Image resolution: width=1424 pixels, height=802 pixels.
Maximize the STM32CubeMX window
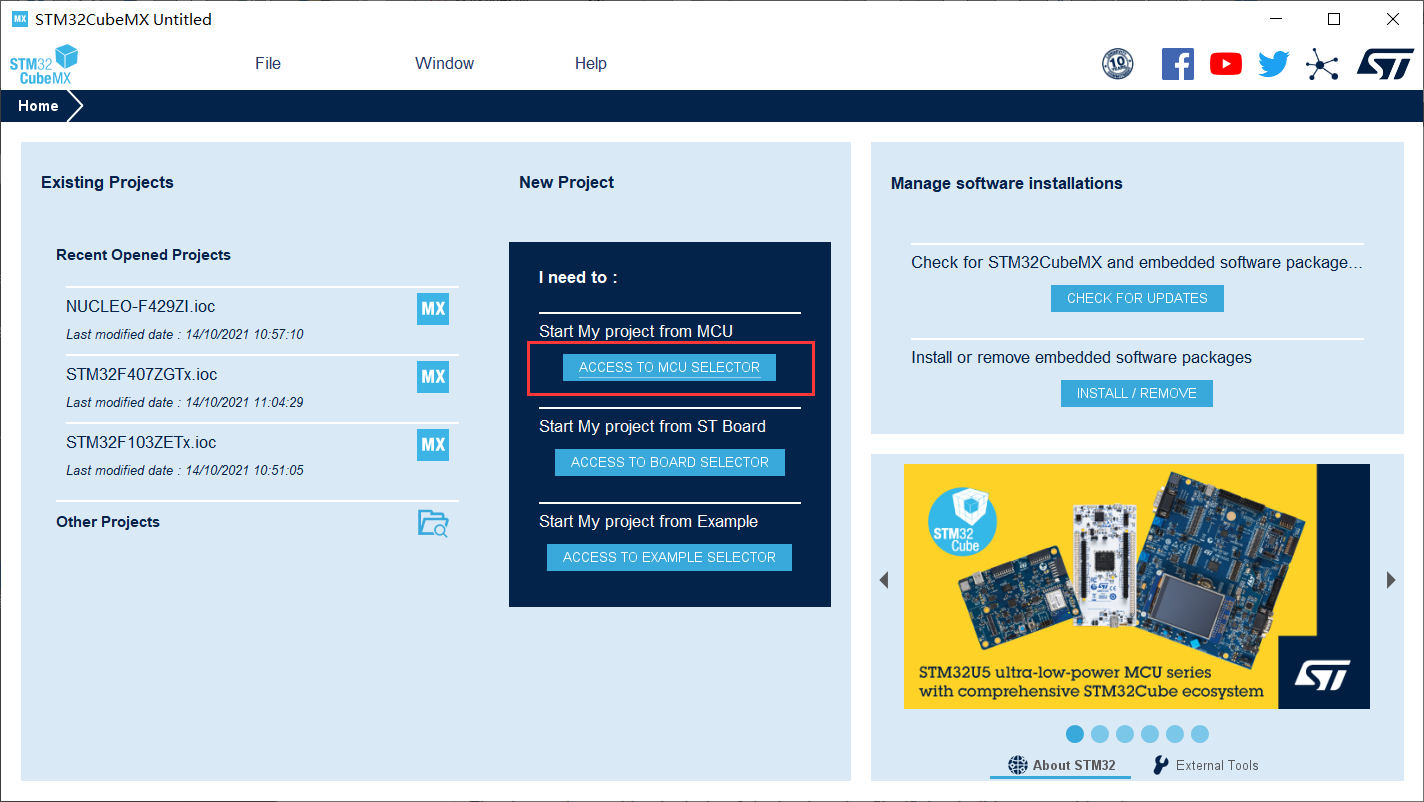[x=1334, y=19]
